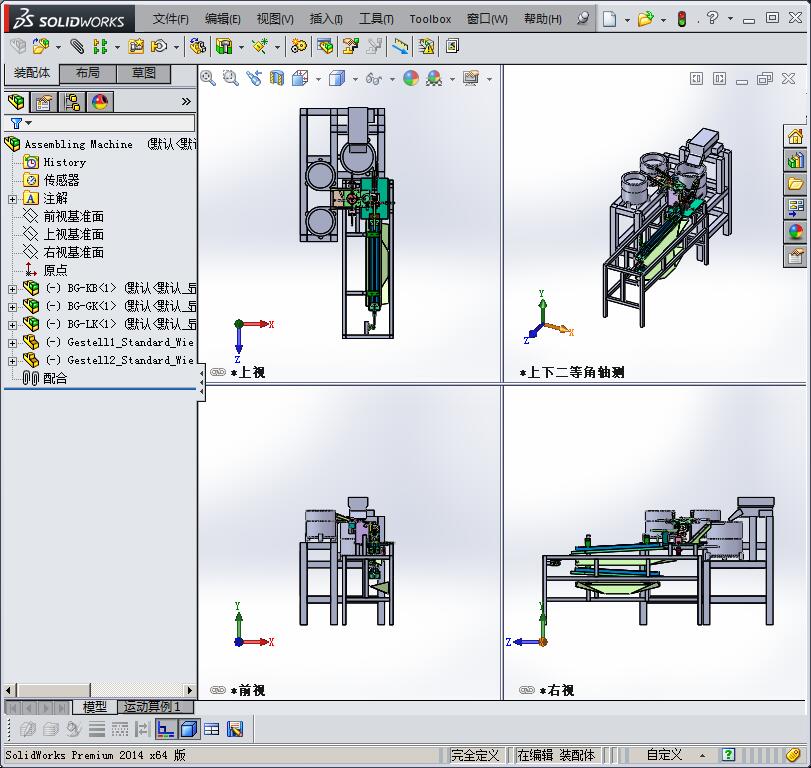The image size is (811, 768).
Task: Select 前视基准面 in the feature tree
Action: tap(73, 216)
